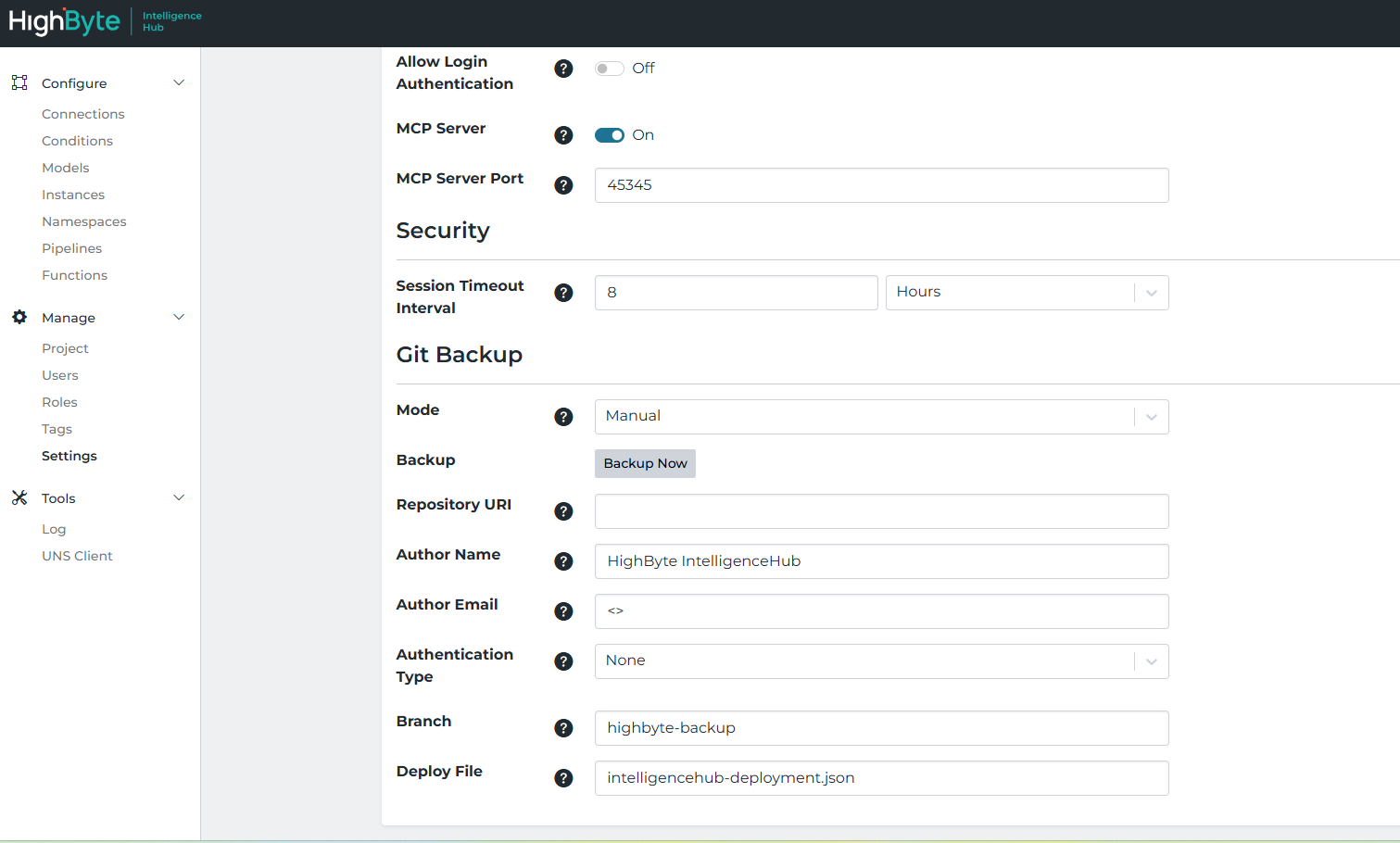Collapse the Configure section chevron
1400x843 pixels.
click(x=179, y=82)
